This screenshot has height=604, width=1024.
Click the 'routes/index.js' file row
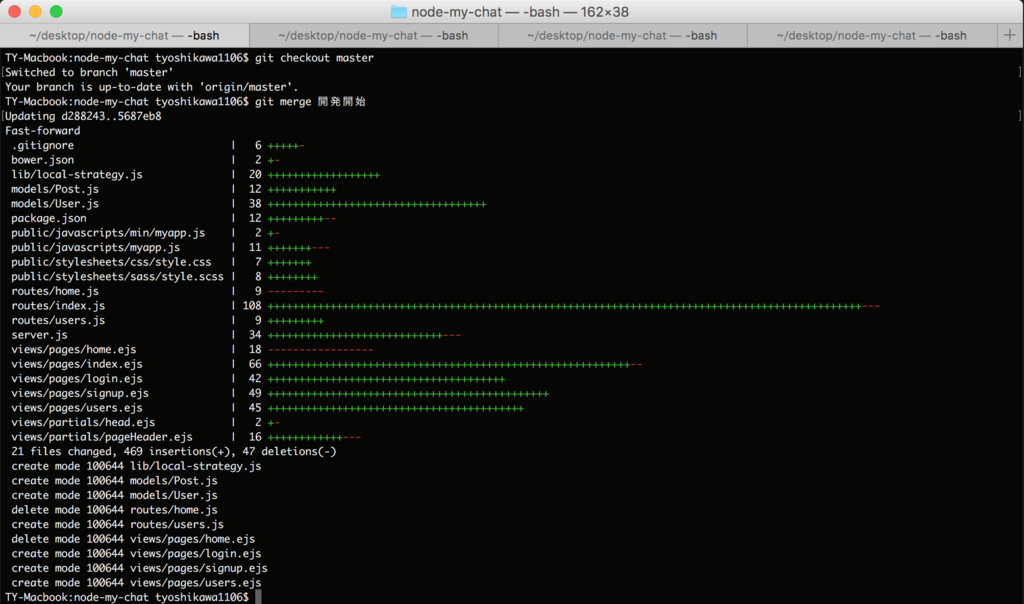click(445, 306)
